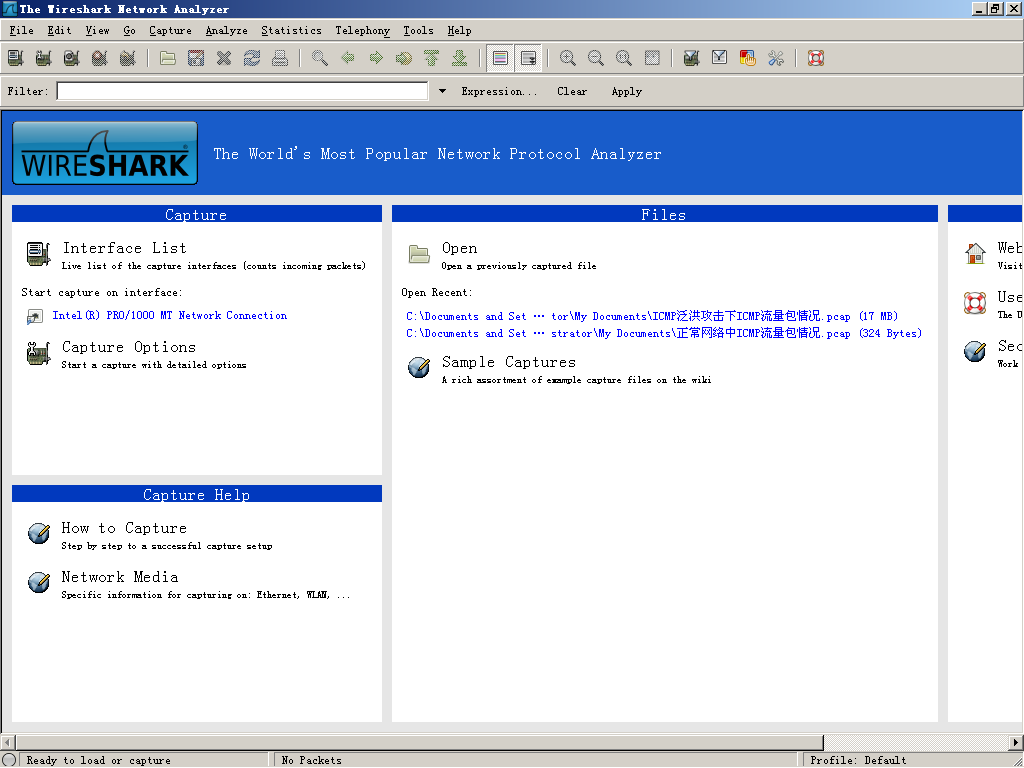This screenshot has width=1024, height=768.
Task: Open the Help menu in the menu bar
Action: (x=459, y=31)
